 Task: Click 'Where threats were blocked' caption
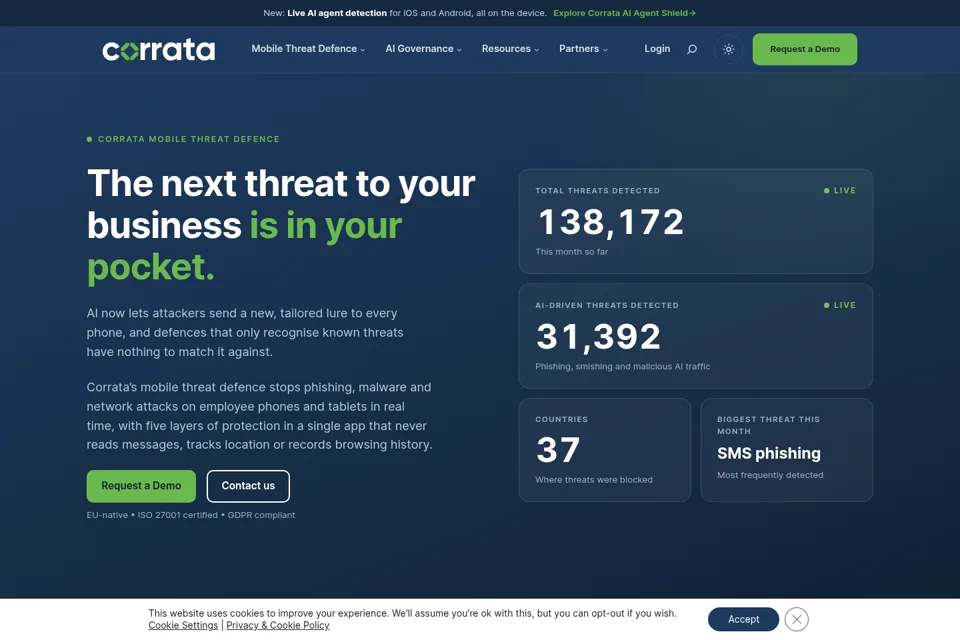point(594,480)
